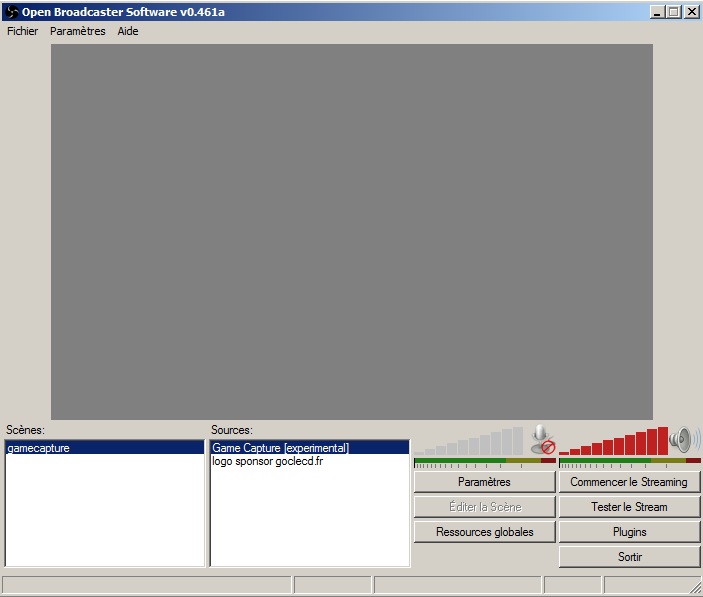Image resolution: width=703 pixels, height=597 pixels.
Task: Toggle the muted microphone icon
Action: coord(542,439)
